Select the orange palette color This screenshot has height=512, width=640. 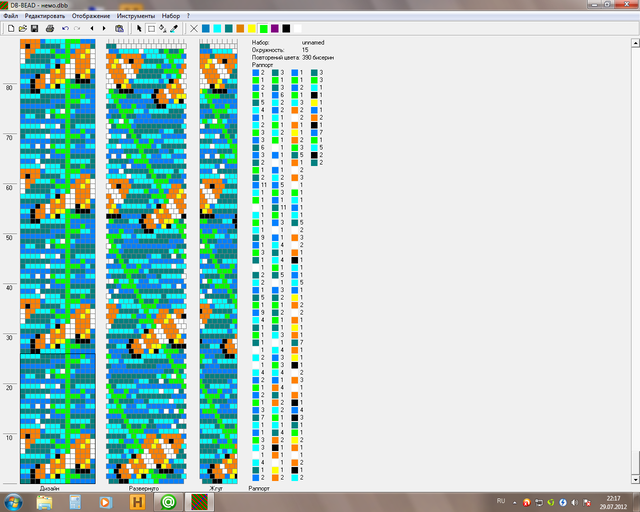(240, 29)
